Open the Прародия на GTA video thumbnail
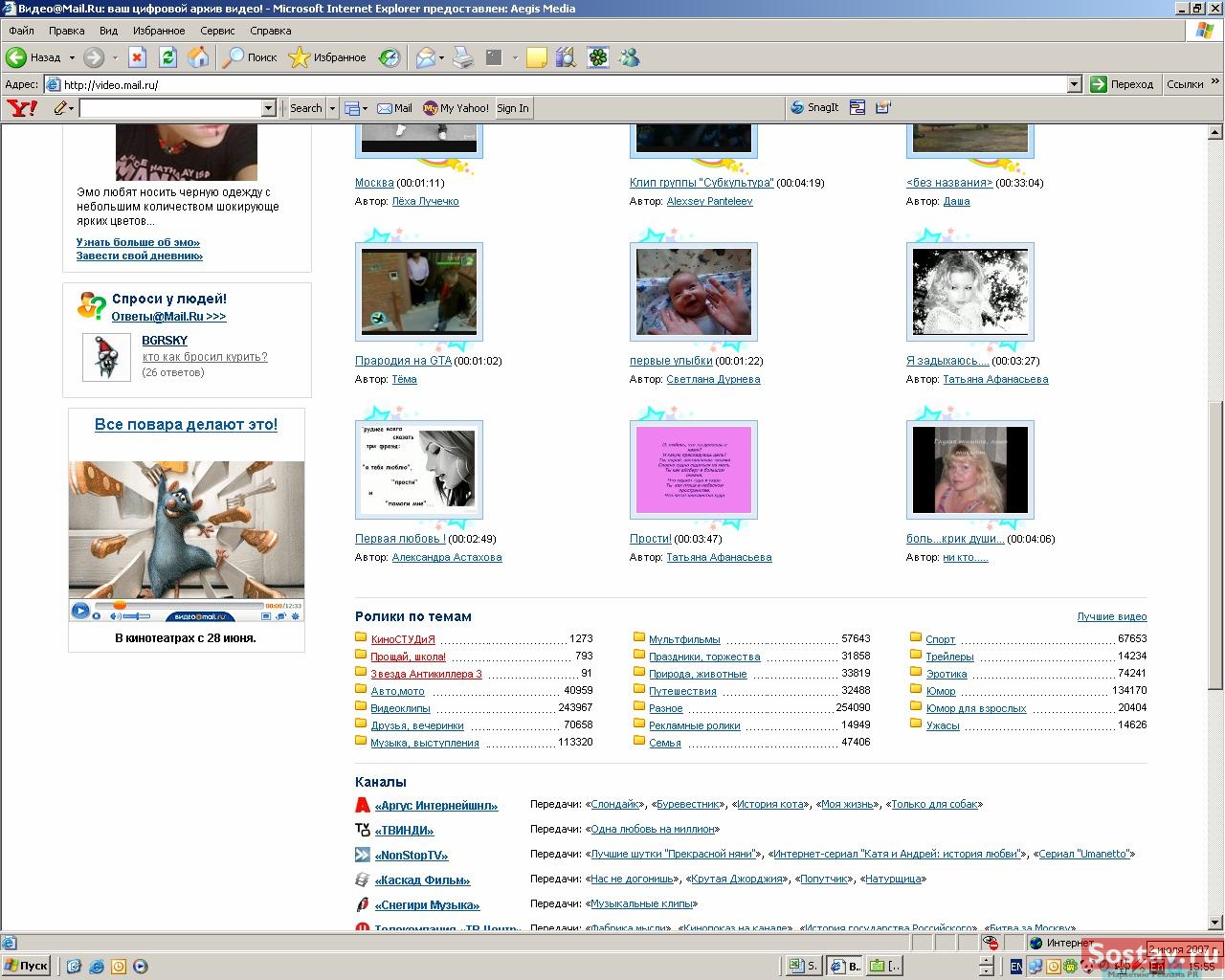This screenshot has height=980, width=1225. 419,292
